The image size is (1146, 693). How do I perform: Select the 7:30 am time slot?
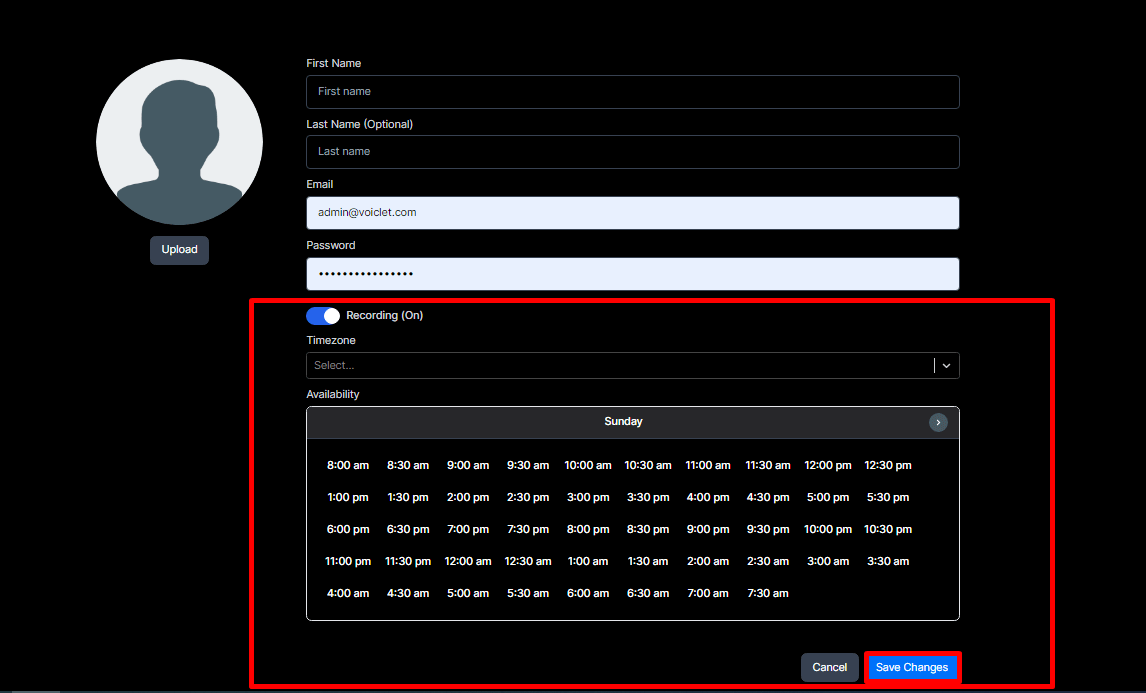(767, 594)
